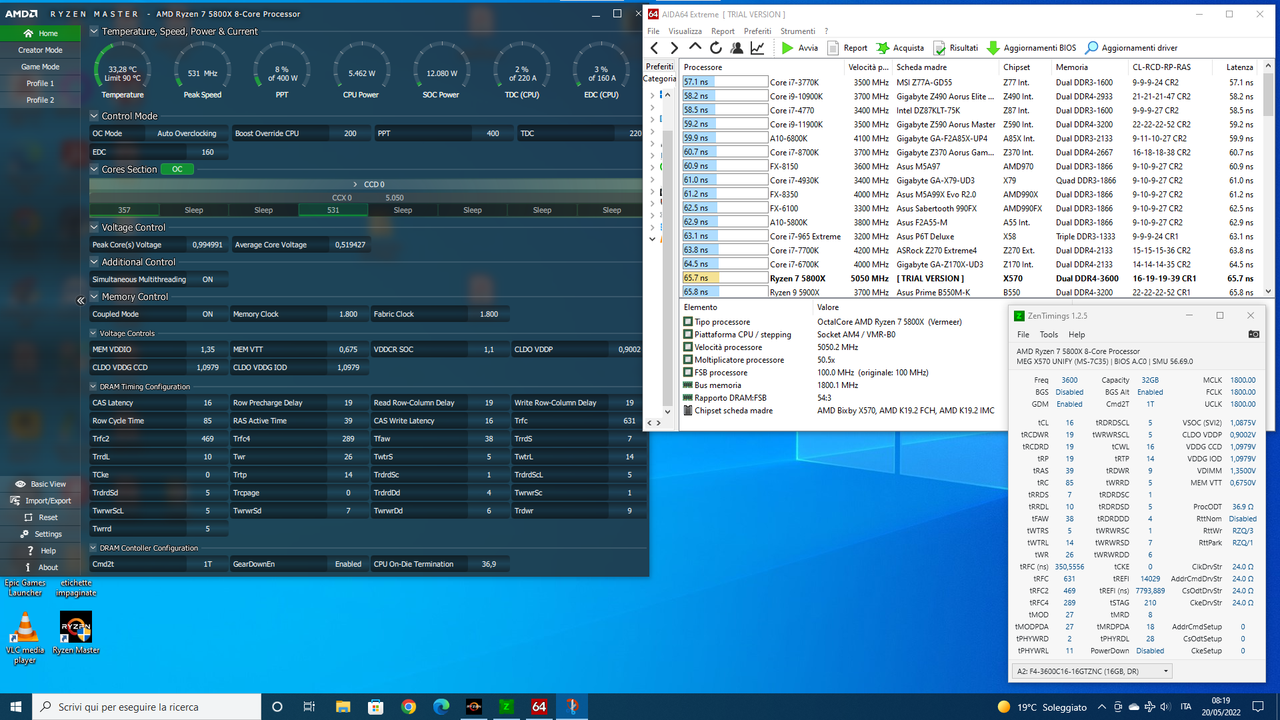Open Windows Start menu
The height and width of the screenshot is (720, 1280).
(17, 706)
